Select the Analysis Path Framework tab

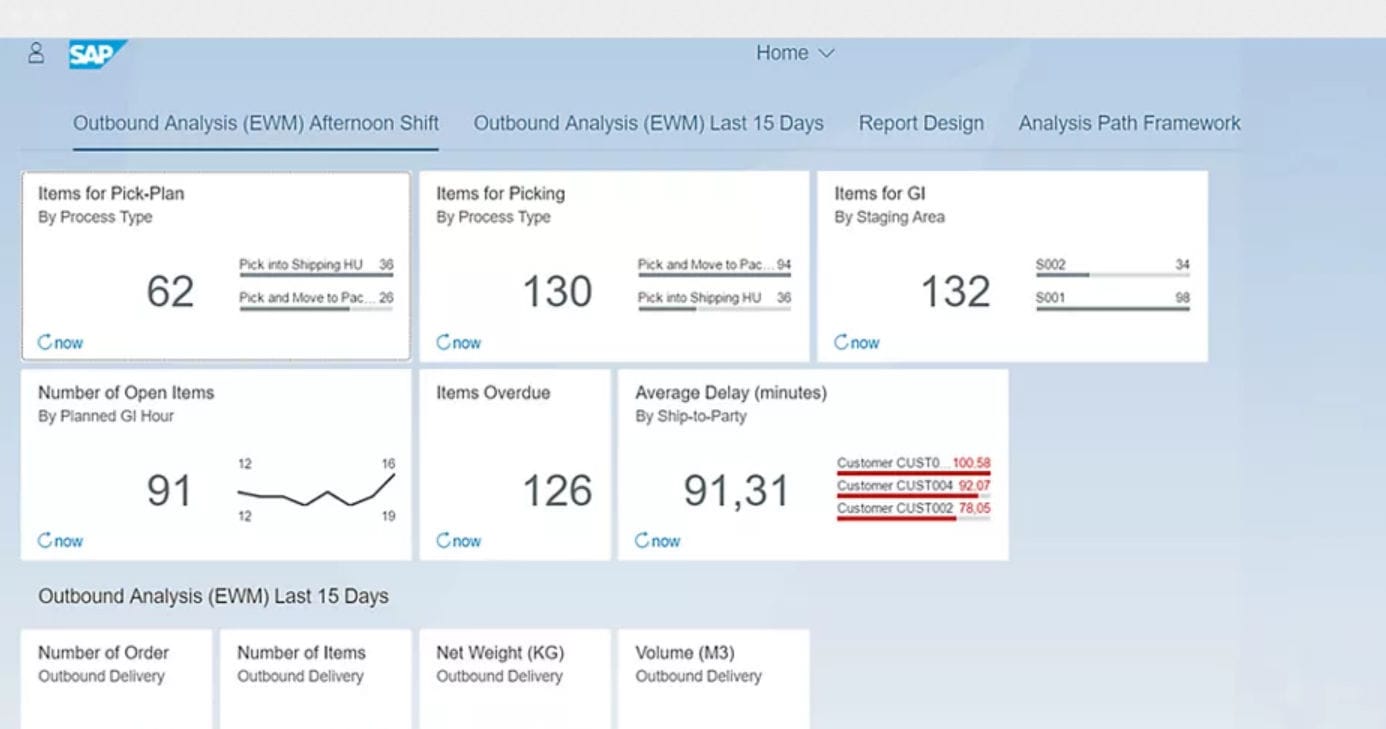click(x=1128, y=122)
